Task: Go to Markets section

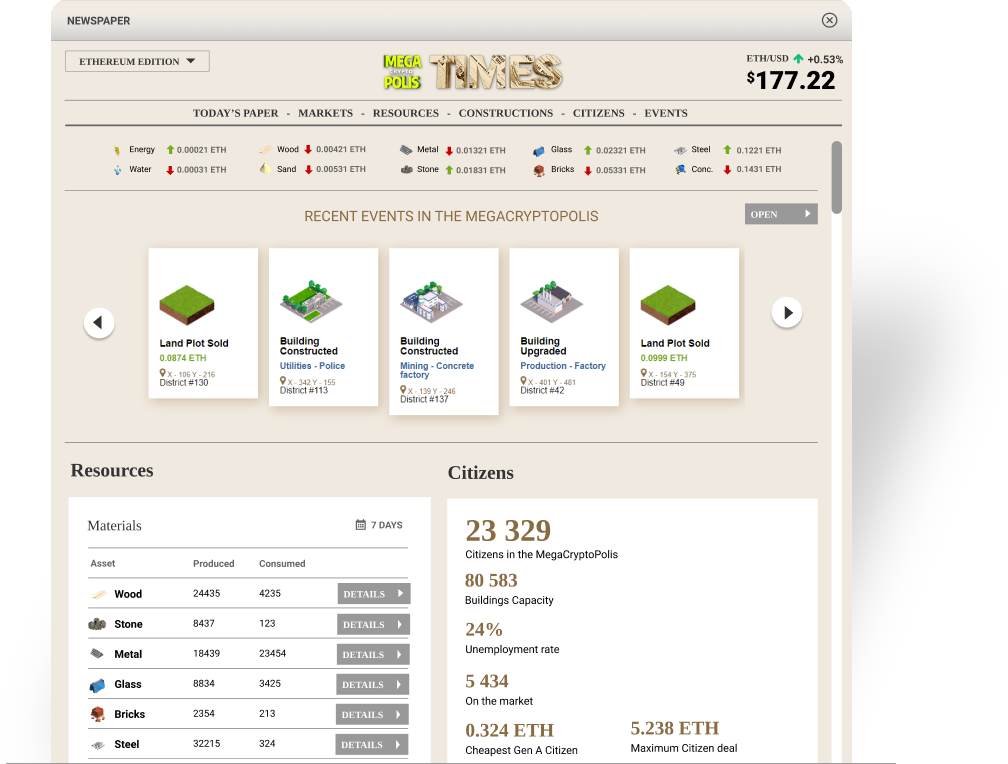Action: pos(325,113)
